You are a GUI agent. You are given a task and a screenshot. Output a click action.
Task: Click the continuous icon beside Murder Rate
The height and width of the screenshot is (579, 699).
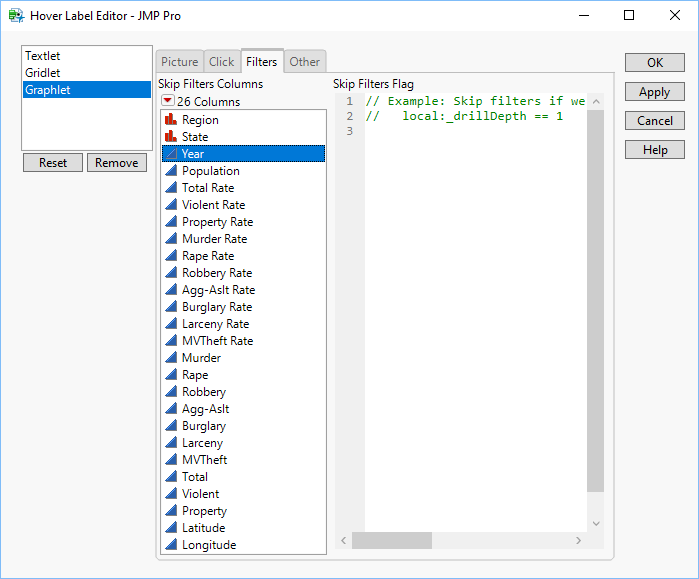click(171, 239)
